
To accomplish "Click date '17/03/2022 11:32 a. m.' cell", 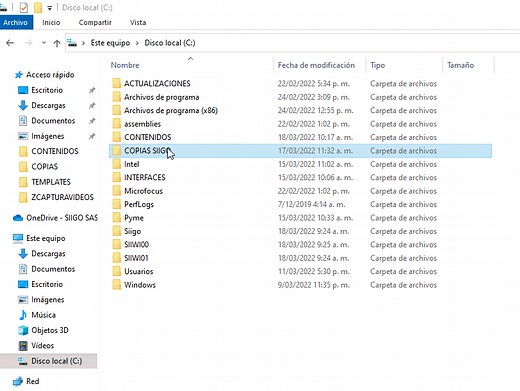I will pos(315,151).
